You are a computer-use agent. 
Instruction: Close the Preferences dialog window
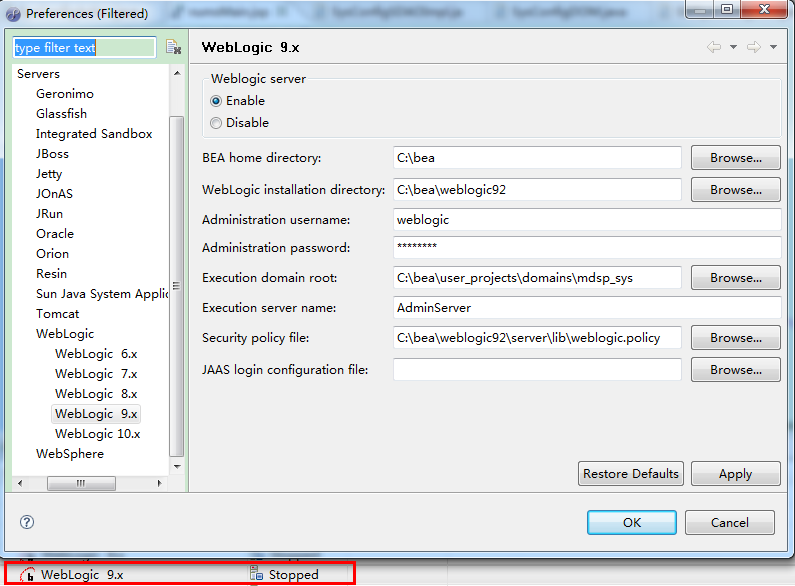pyautogui.click(x=765, y=9)
